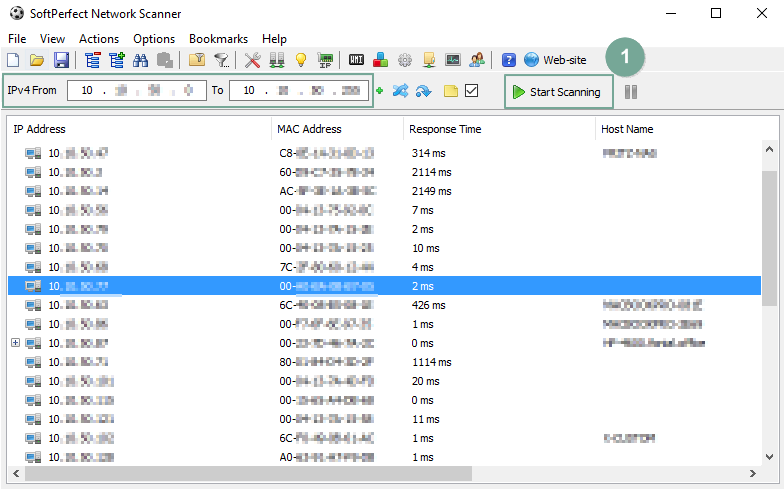
Task: Click the vertical scrollbar down arrow
Action: (x=769, y=453)
